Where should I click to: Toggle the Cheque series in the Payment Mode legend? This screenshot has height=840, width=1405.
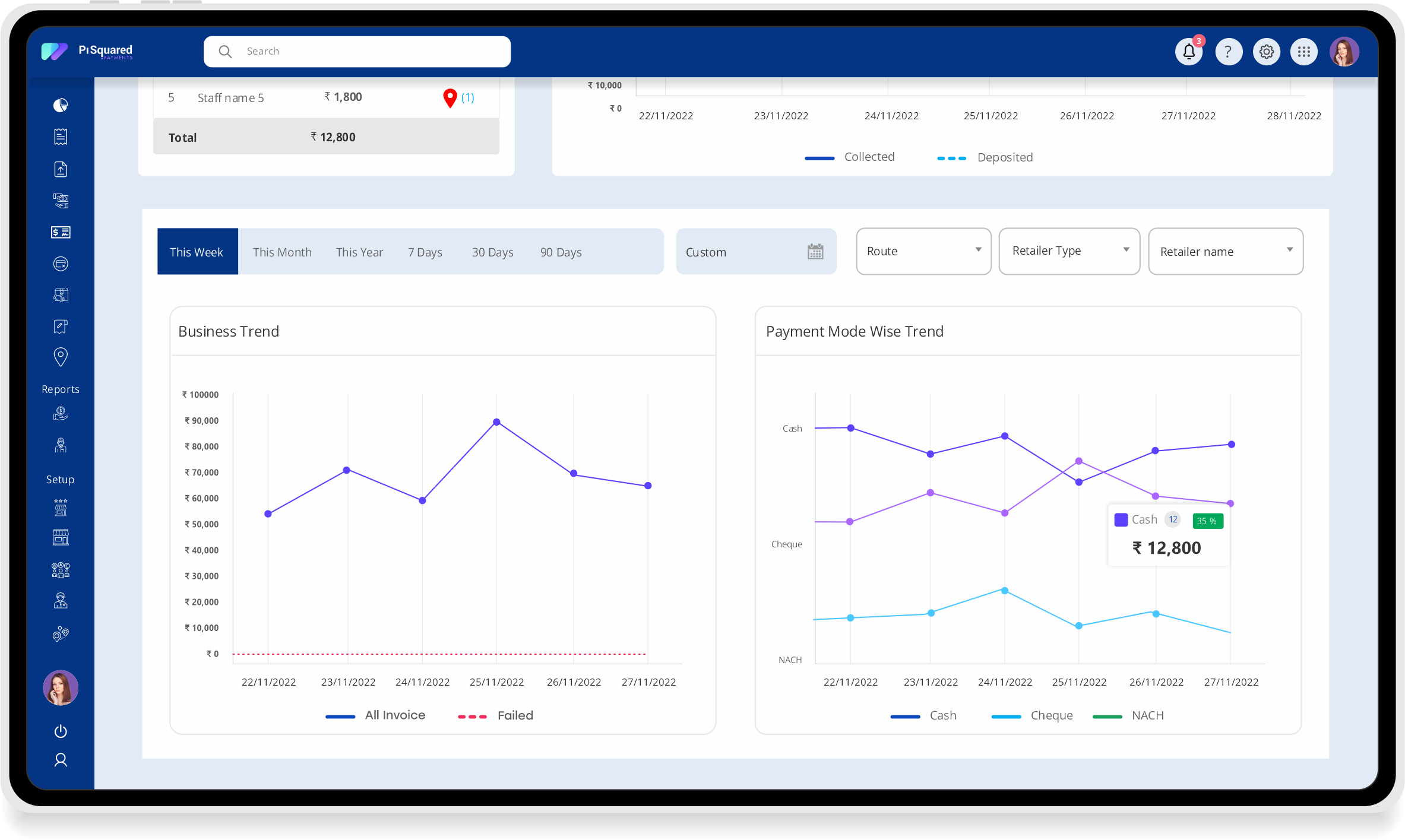1050,715
